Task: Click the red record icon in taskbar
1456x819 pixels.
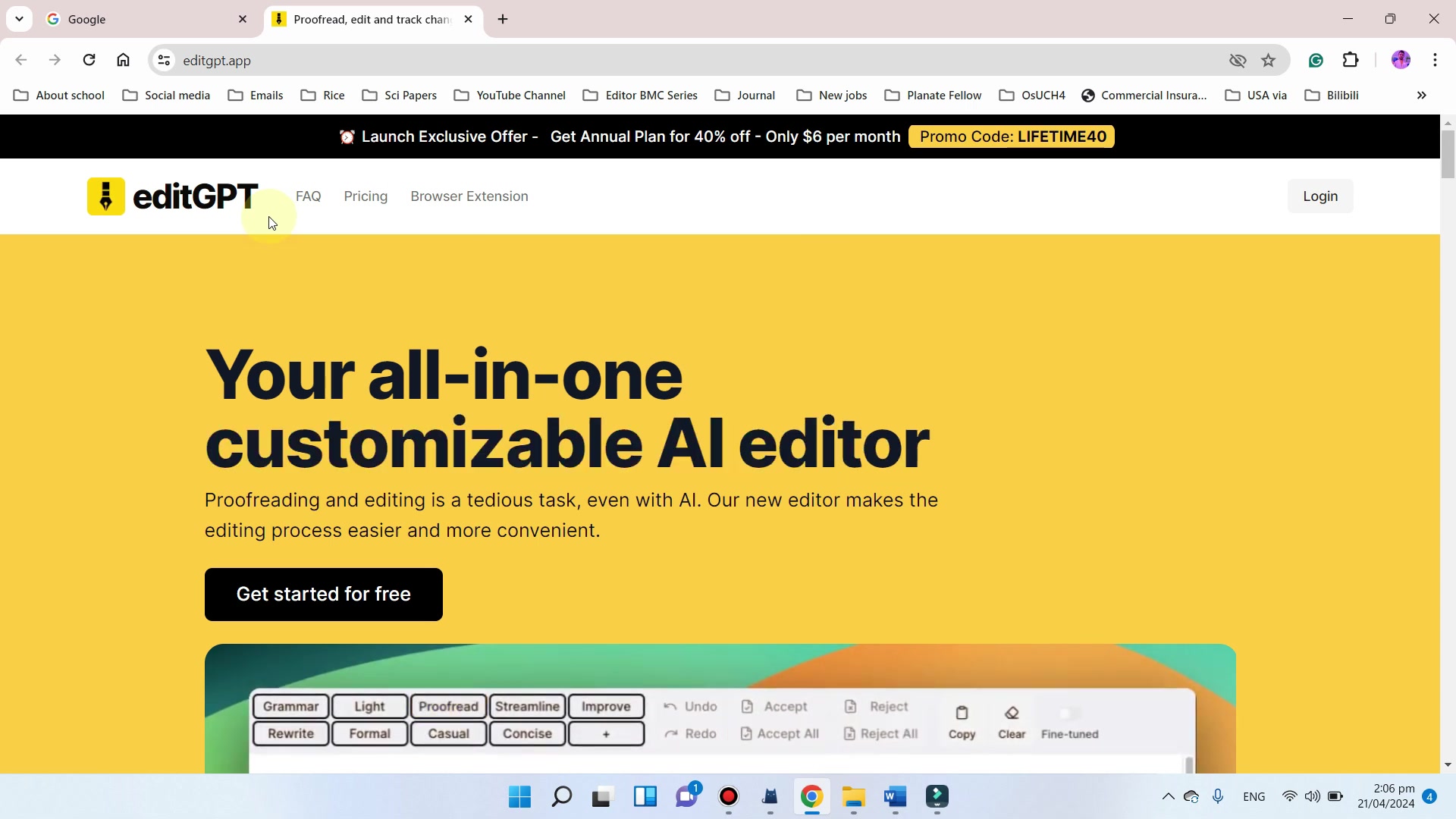Action: (x=728, y=797)
